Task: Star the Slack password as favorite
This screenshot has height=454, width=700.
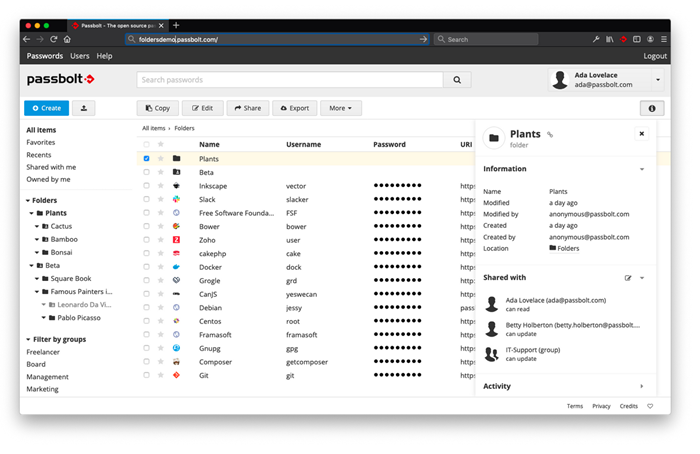Action: [161, 199]
